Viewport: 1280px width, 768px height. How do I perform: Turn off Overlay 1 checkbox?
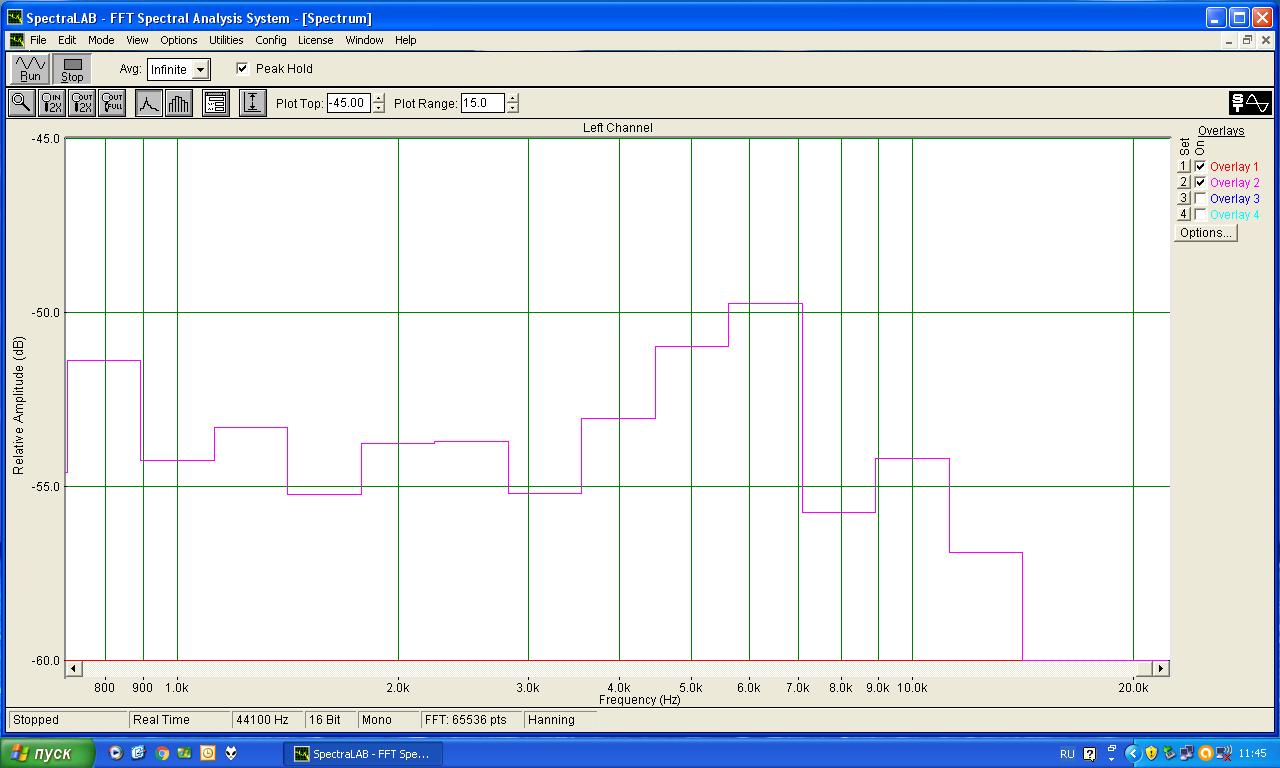point(1200,167)
